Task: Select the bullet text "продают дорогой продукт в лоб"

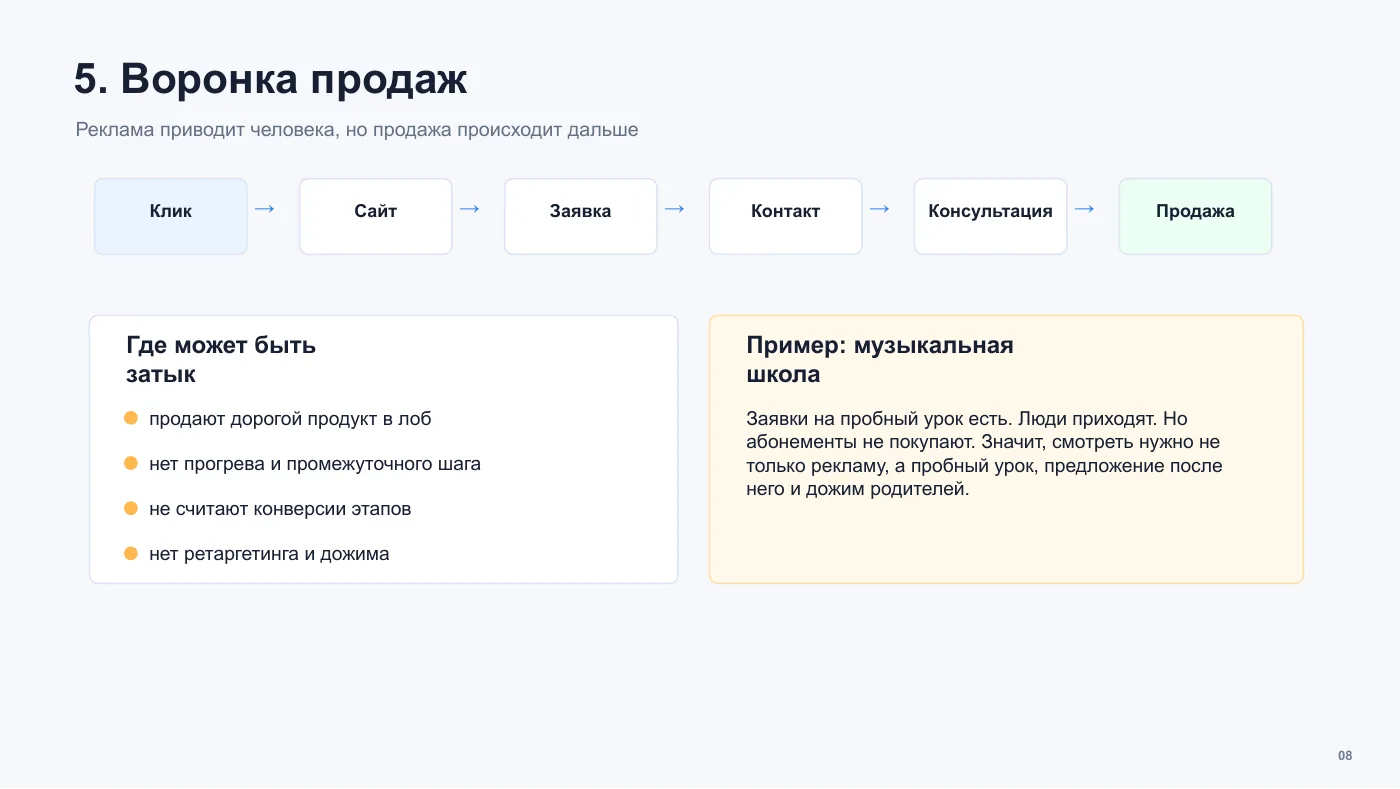Action: tap(290, 419)
